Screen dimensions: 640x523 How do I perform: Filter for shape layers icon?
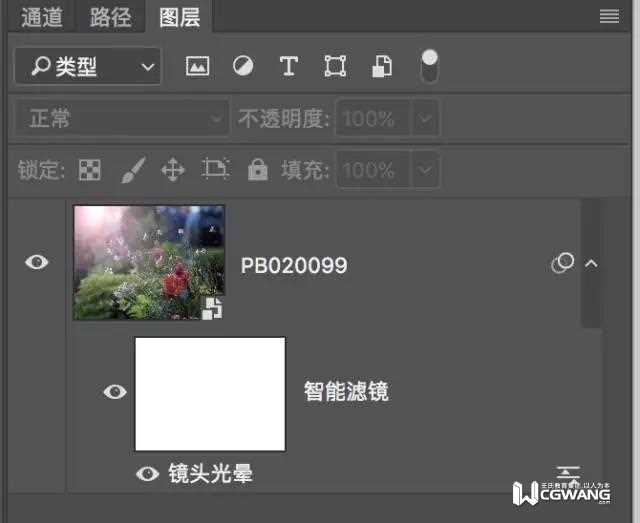coord(335,66)
